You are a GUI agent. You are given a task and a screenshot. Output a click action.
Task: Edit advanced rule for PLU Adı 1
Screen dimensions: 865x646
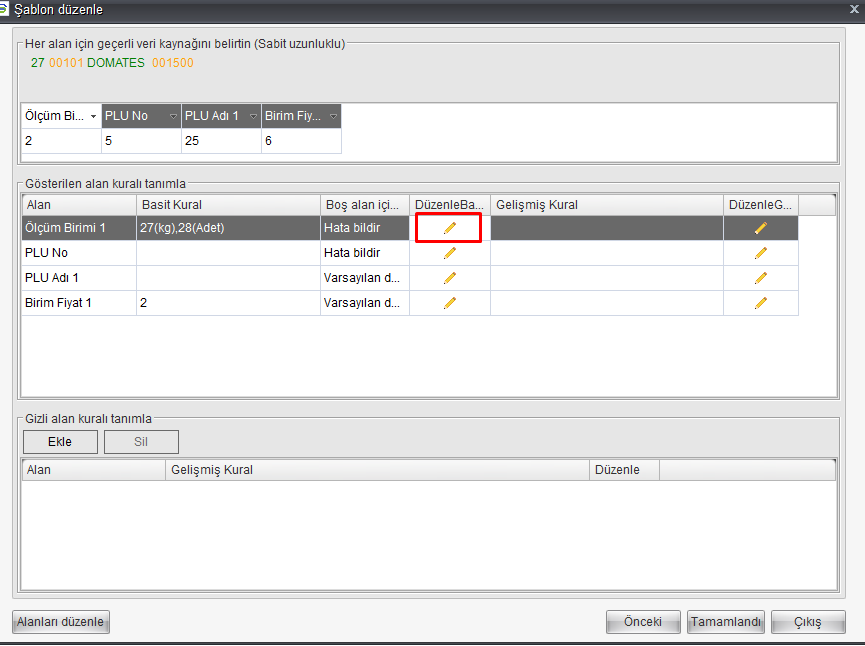point(761,277)
